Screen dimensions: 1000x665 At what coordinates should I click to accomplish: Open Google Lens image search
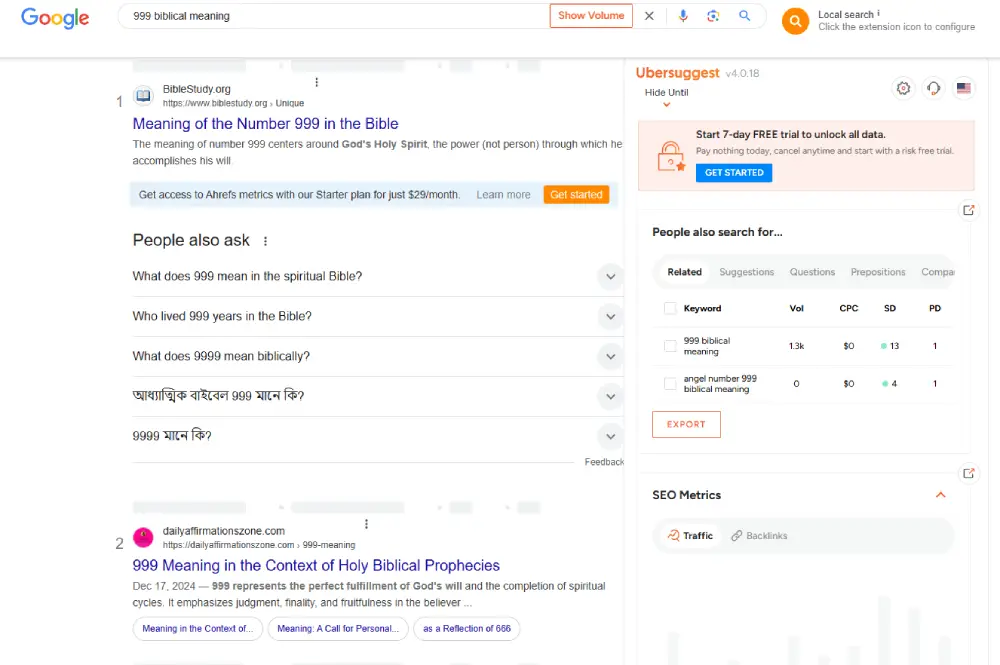(713, 16)
